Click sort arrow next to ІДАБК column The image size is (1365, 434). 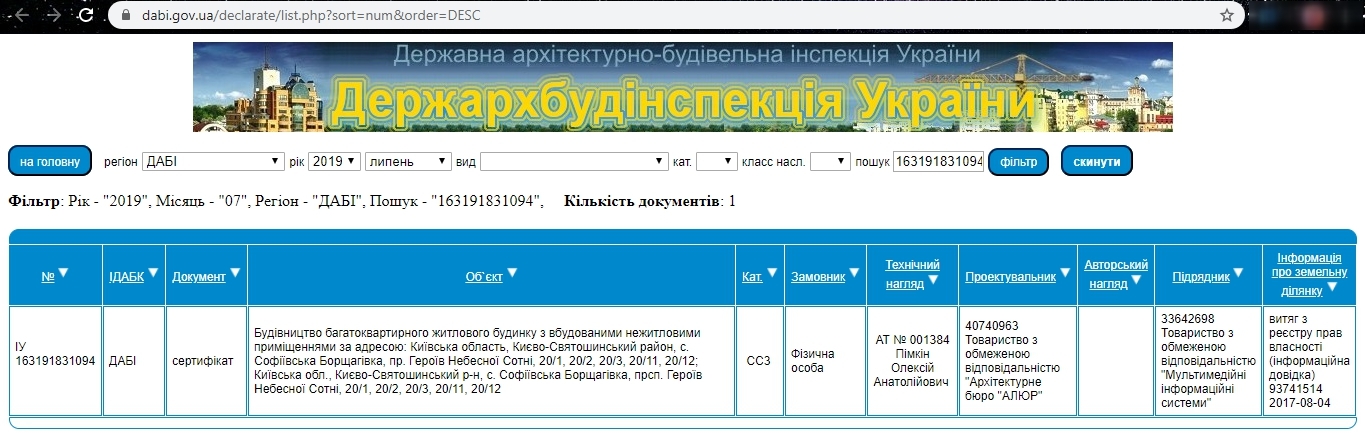(154, 273)
